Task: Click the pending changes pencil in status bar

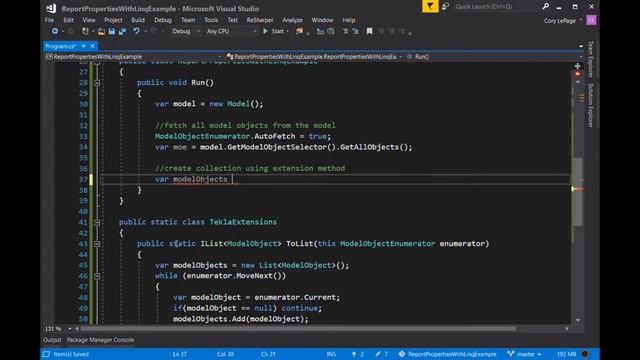Action: [378, 354]
